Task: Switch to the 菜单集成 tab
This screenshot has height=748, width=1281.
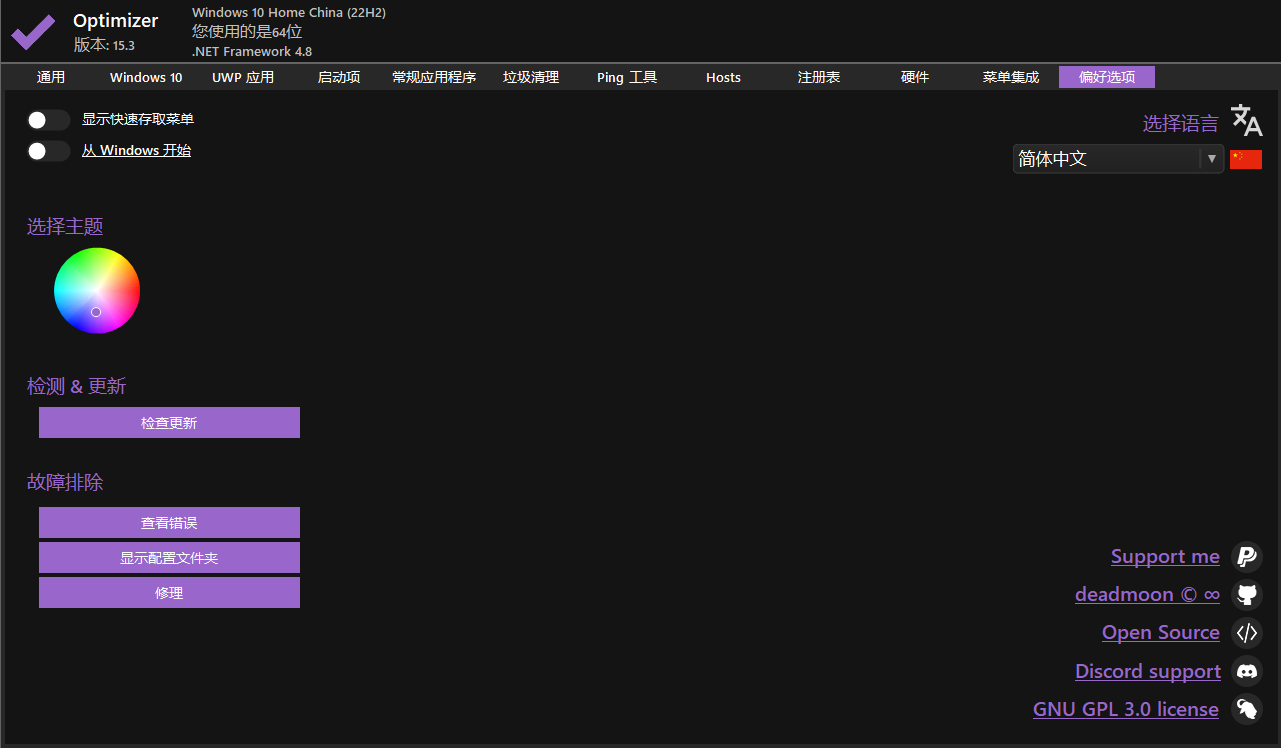Action: coord(1011,77)
